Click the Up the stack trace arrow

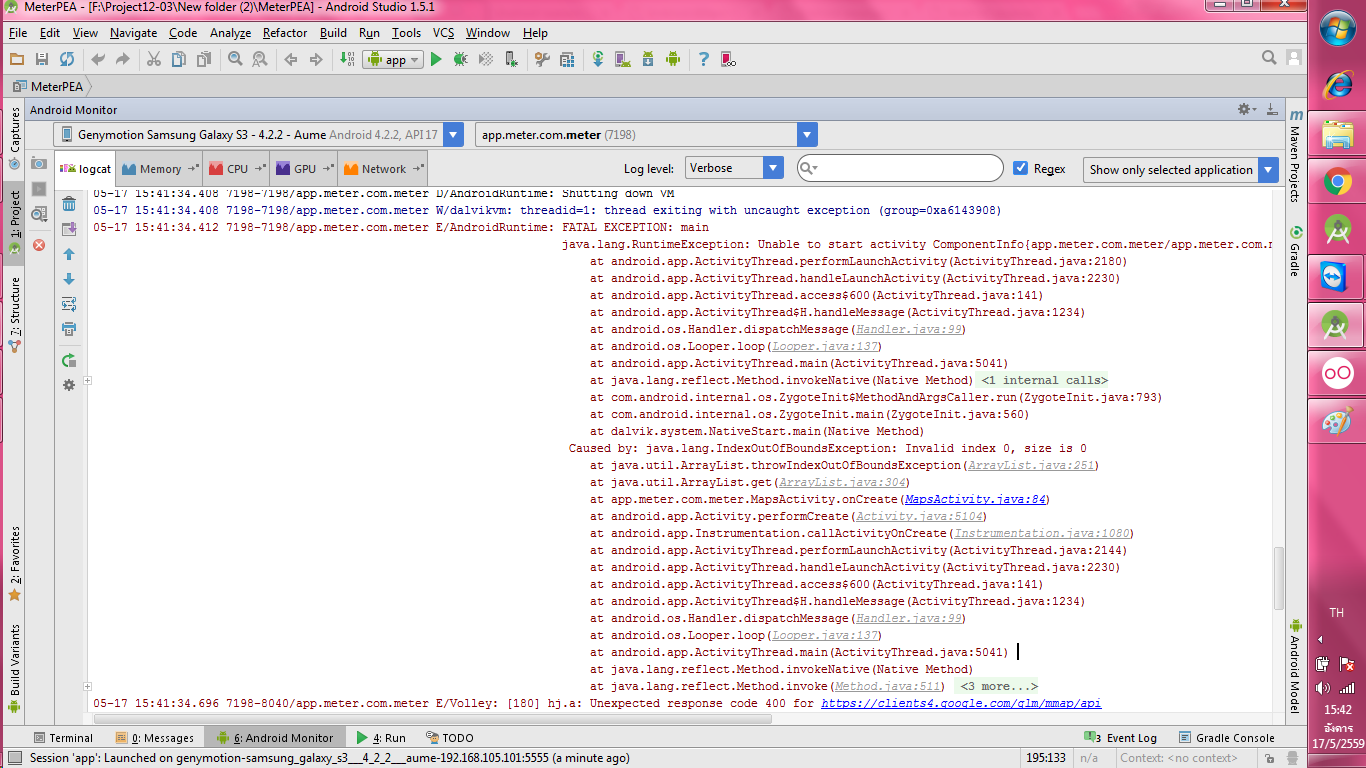69,255
